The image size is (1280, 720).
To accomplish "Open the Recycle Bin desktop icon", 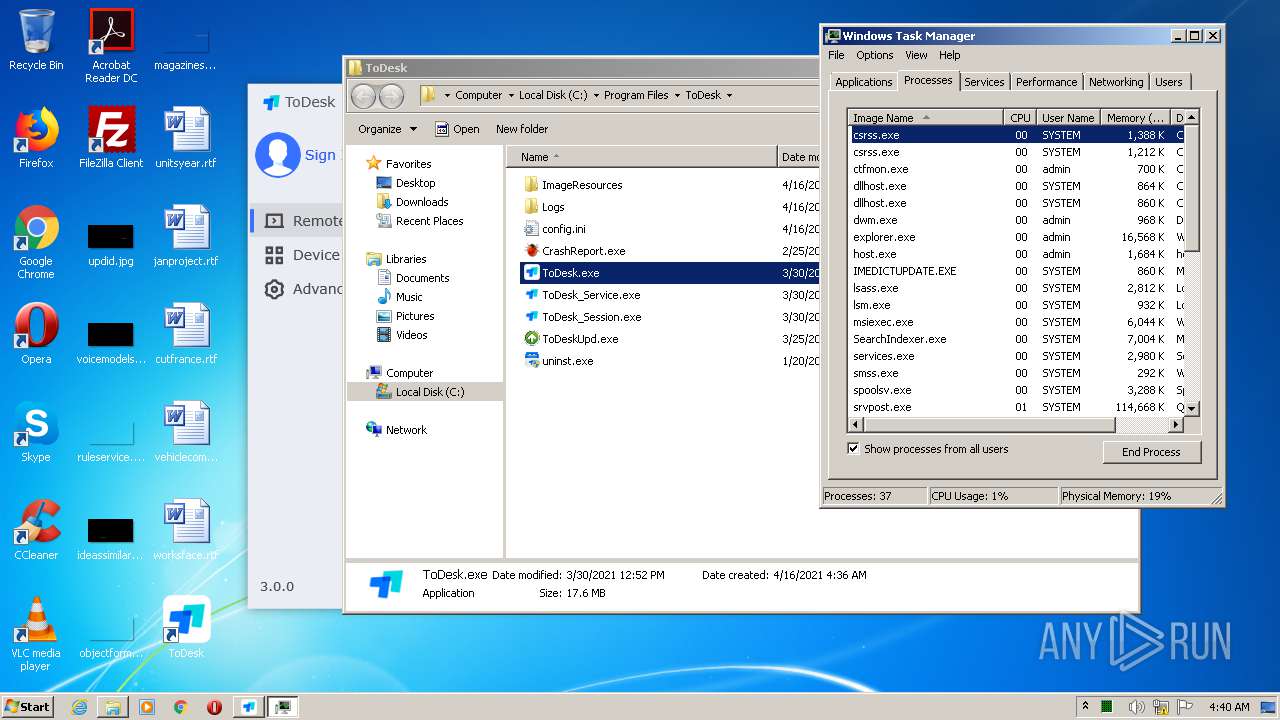I will [x=36, y=40].
